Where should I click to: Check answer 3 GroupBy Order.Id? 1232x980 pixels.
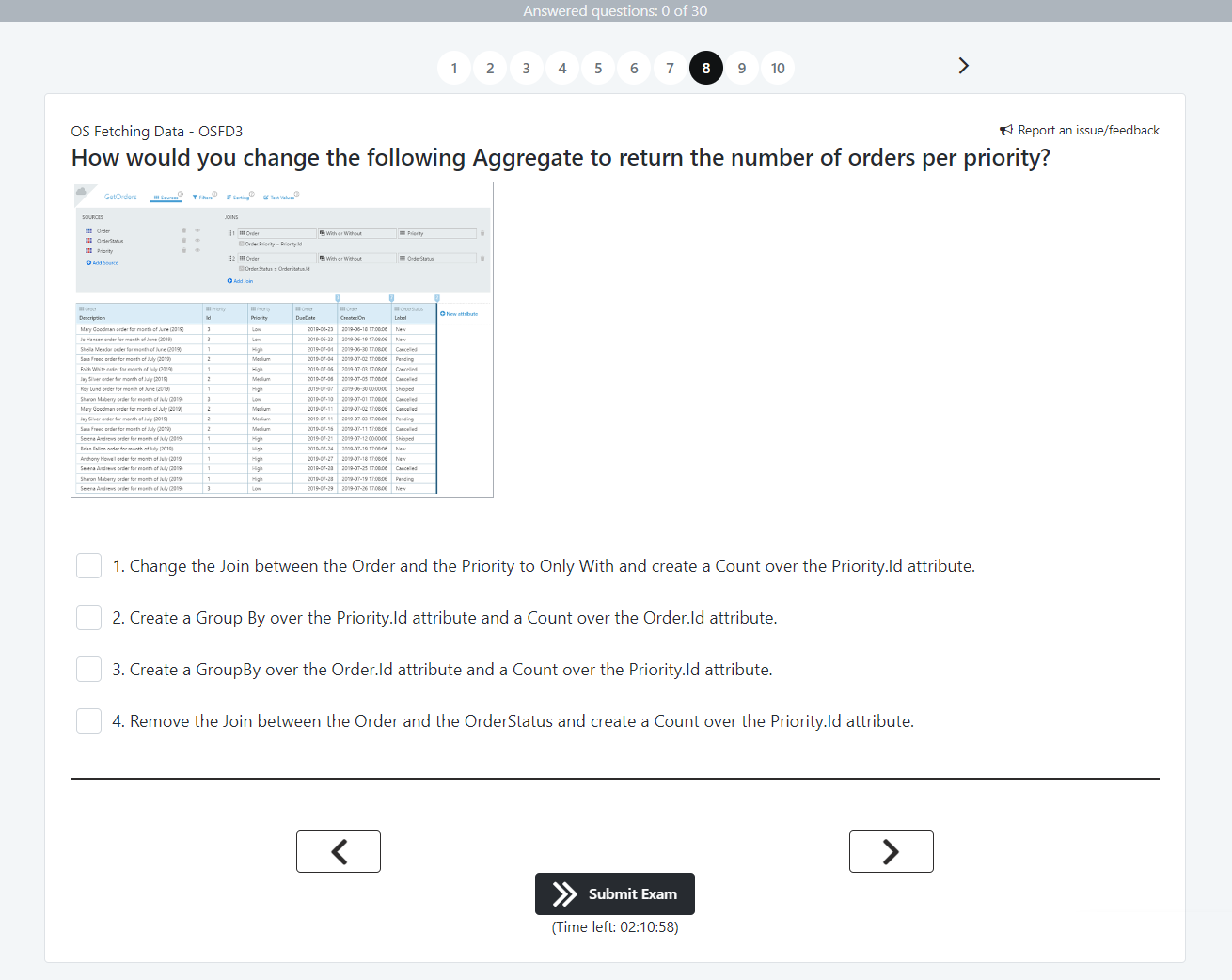pos(88,670)
